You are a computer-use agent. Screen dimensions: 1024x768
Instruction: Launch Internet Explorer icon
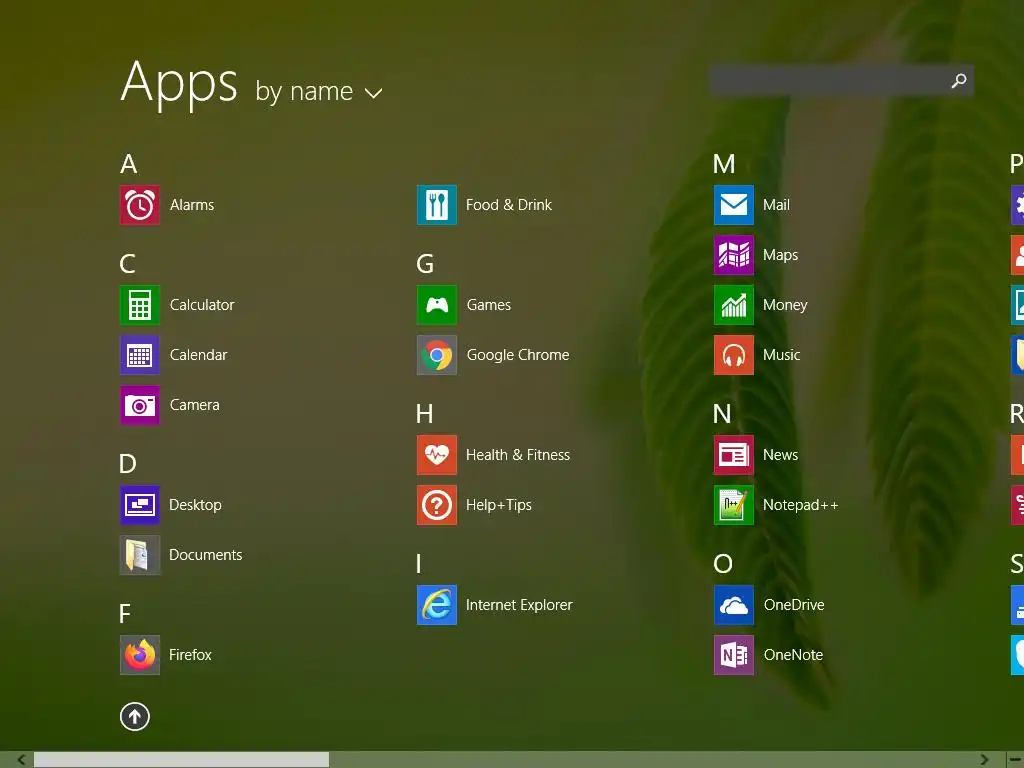click(x=437, y=605)
